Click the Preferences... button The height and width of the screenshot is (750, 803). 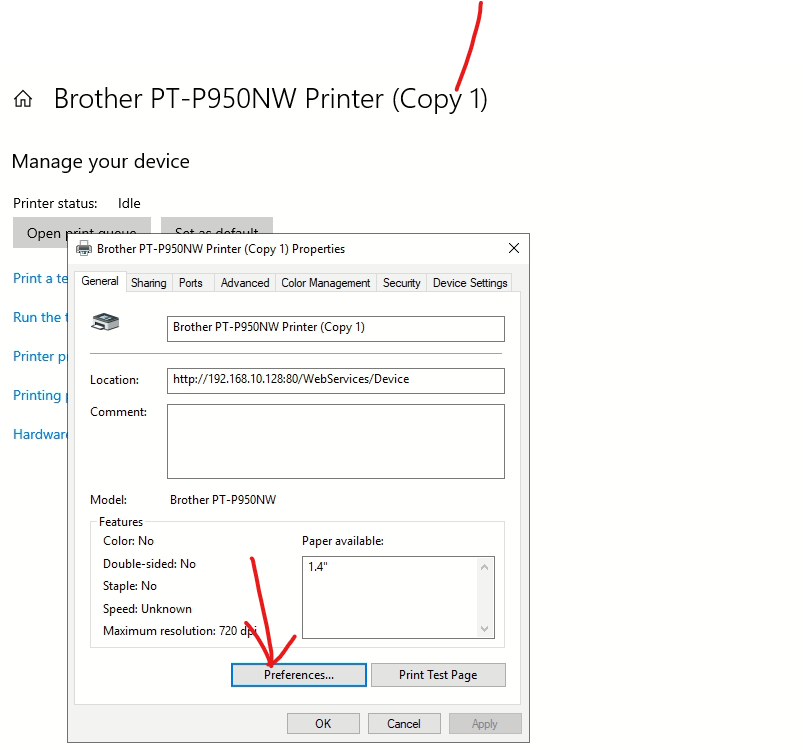pyautogui.click(x=299, y=675)
